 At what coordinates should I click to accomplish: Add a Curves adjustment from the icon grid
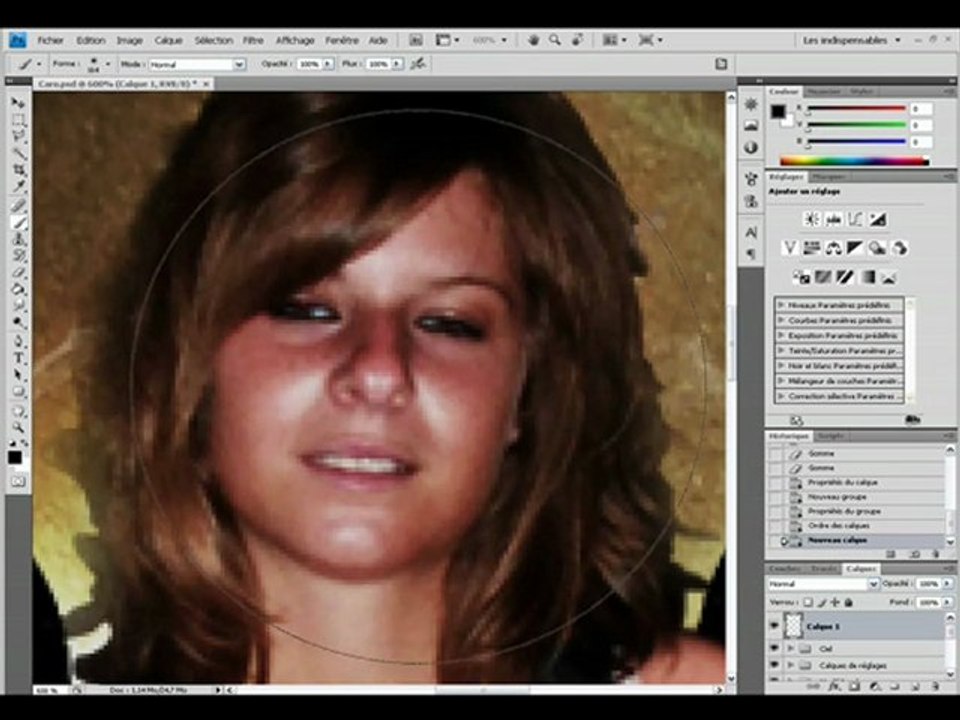point(855,219)
